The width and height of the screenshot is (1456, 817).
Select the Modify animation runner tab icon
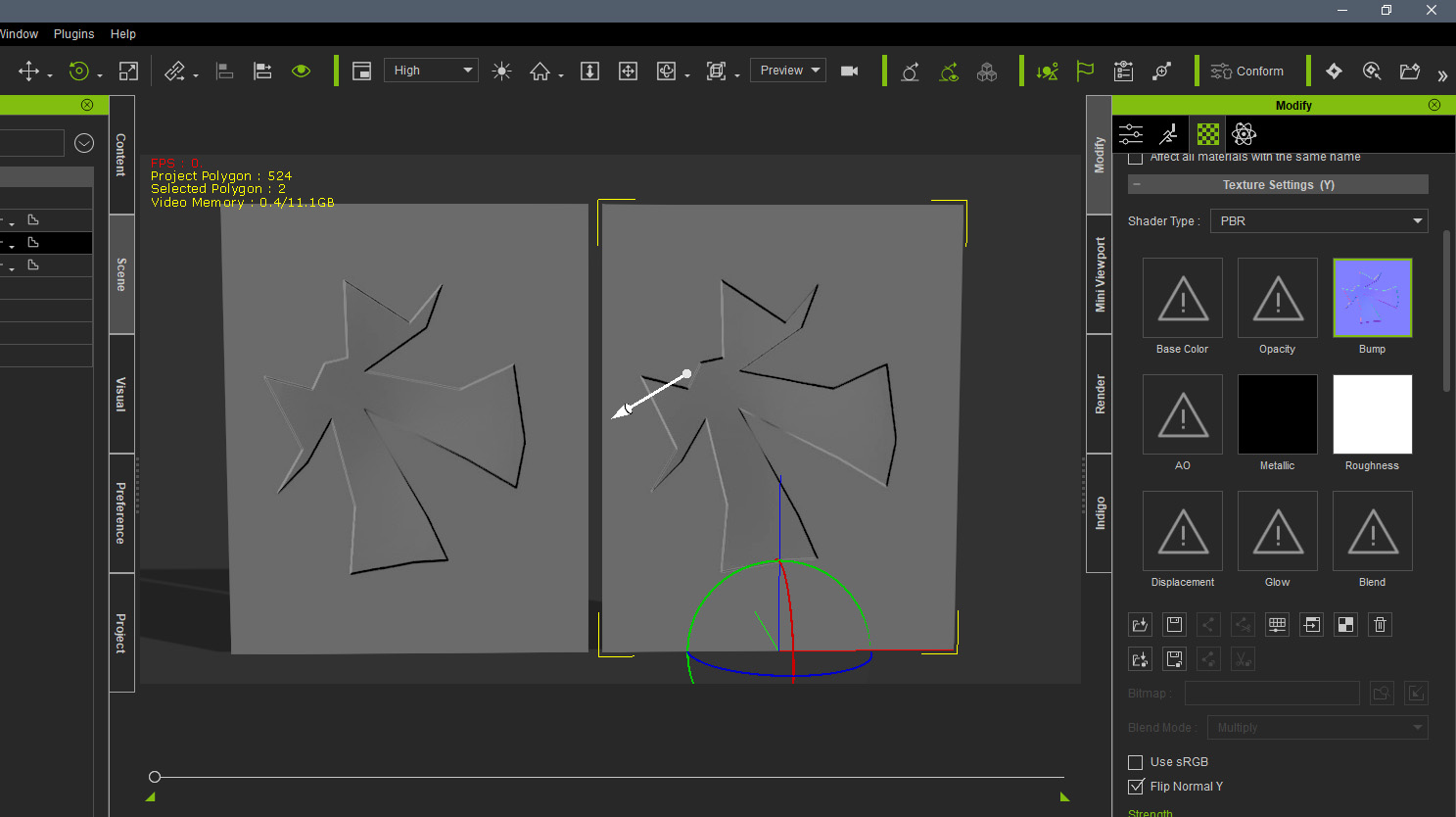click(1169, 134)
